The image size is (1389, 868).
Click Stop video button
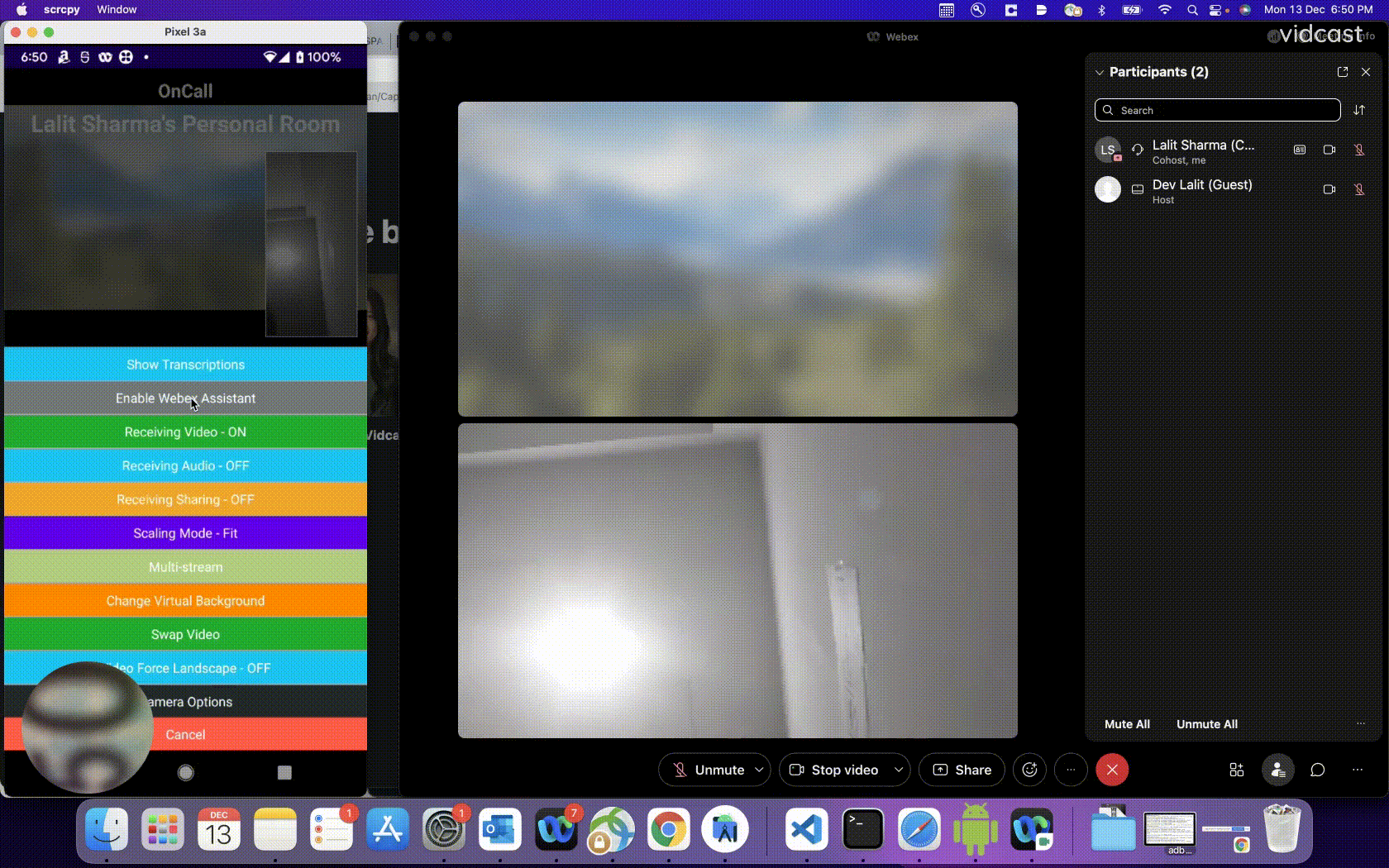point(833,770)
